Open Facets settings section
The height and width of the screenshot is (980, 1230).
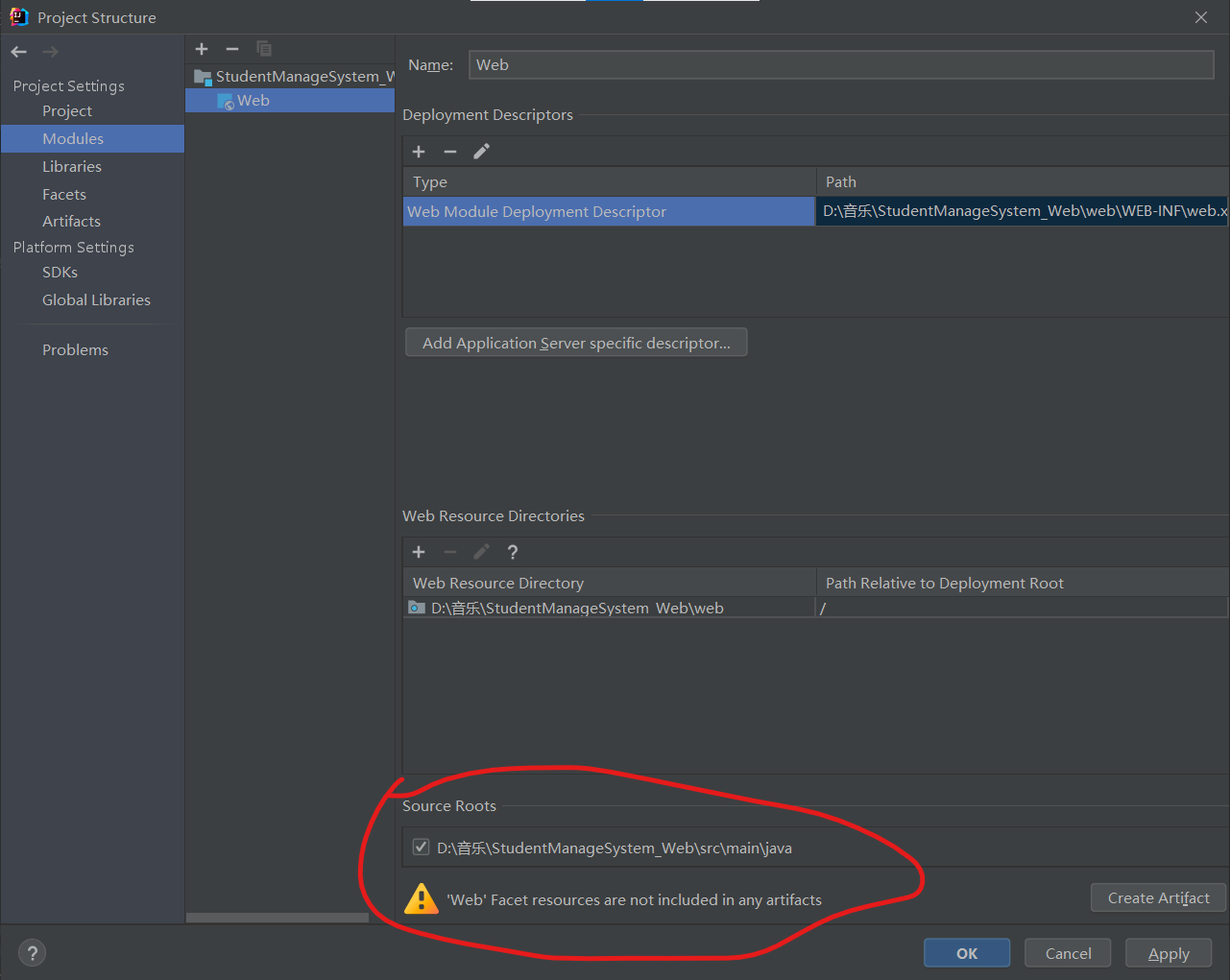coord(64,195)
